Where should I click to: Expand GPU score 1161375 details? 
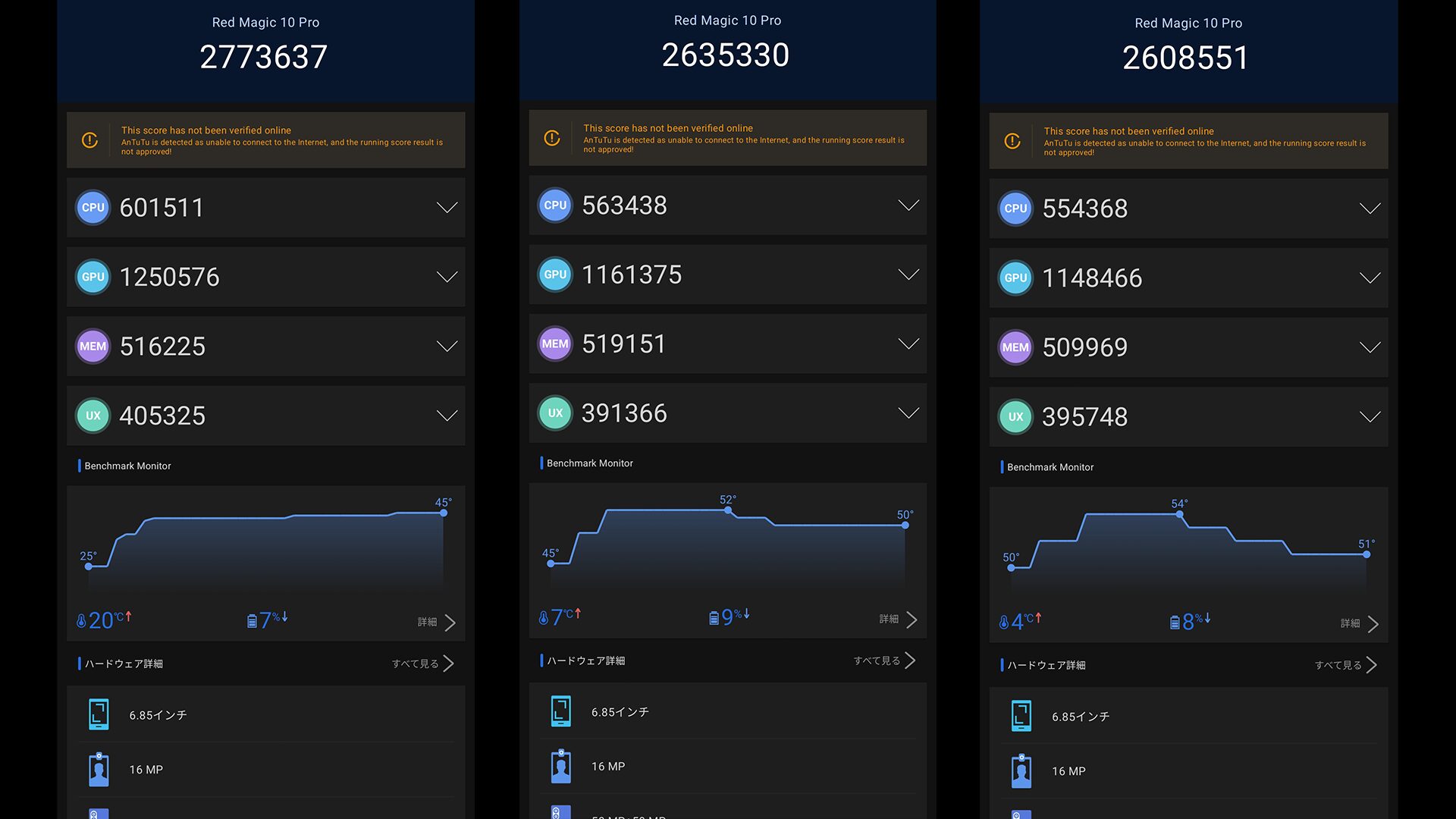908,275
